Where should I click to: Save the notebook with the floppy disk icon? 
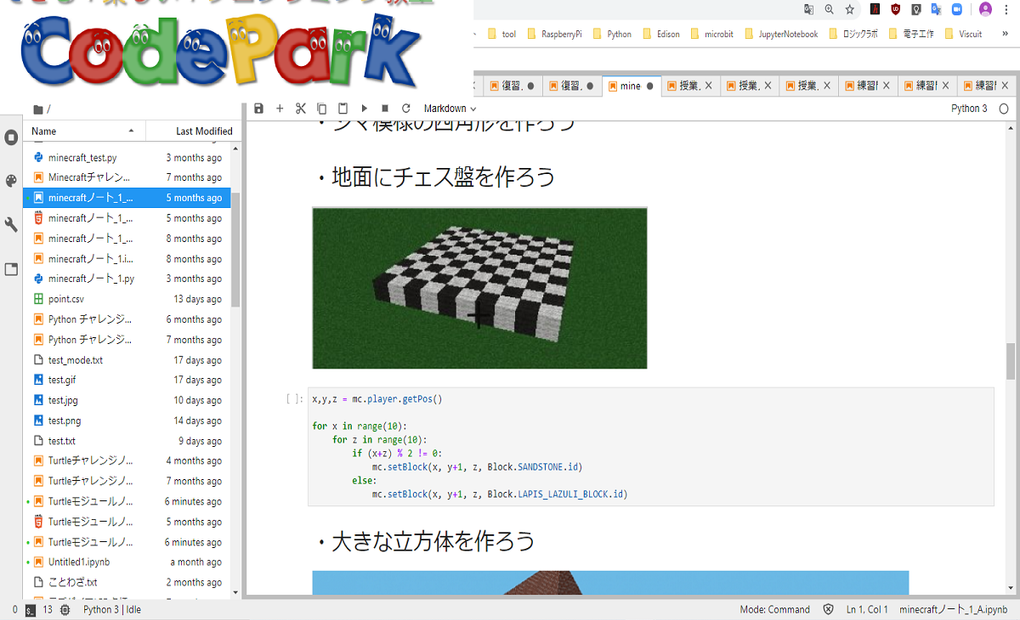click(x=258, y=109)
